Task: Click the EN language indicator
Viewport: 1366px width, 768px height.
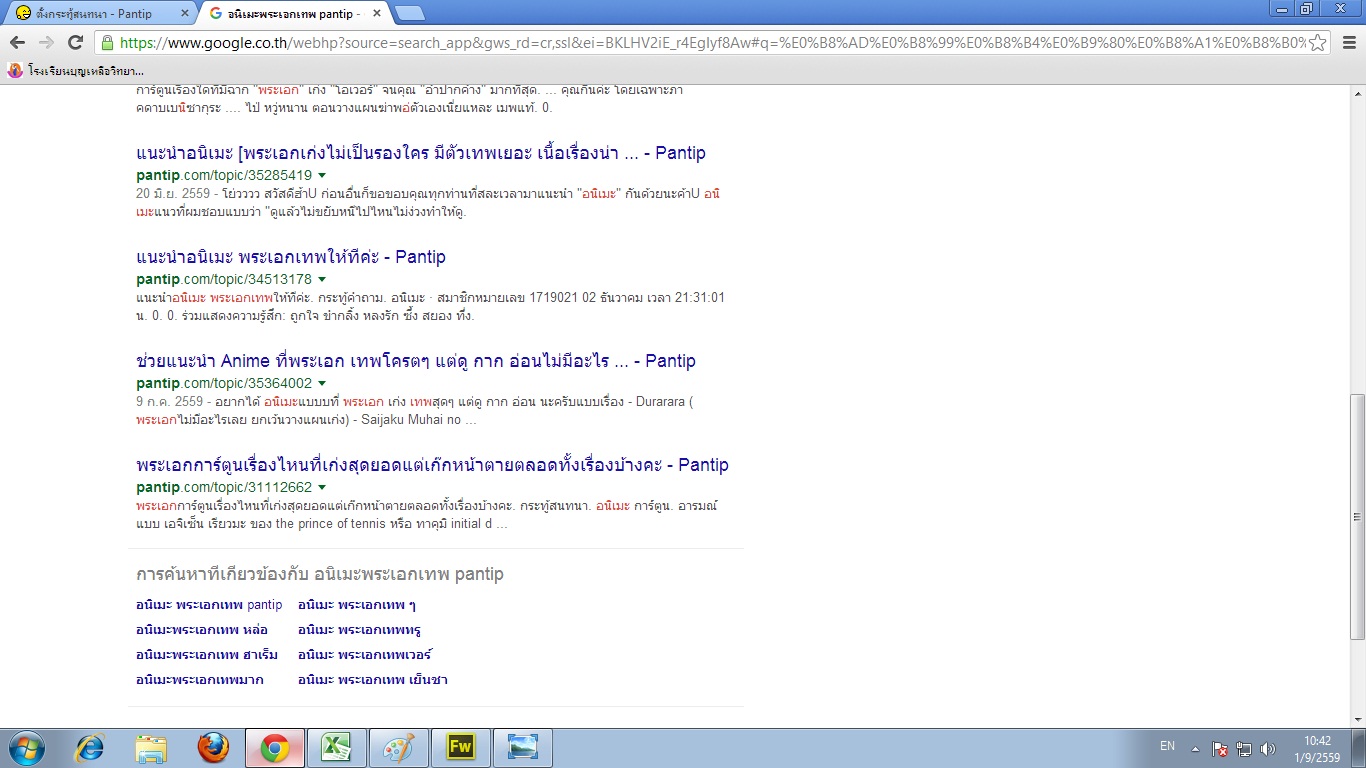Action: (1167, 746)
